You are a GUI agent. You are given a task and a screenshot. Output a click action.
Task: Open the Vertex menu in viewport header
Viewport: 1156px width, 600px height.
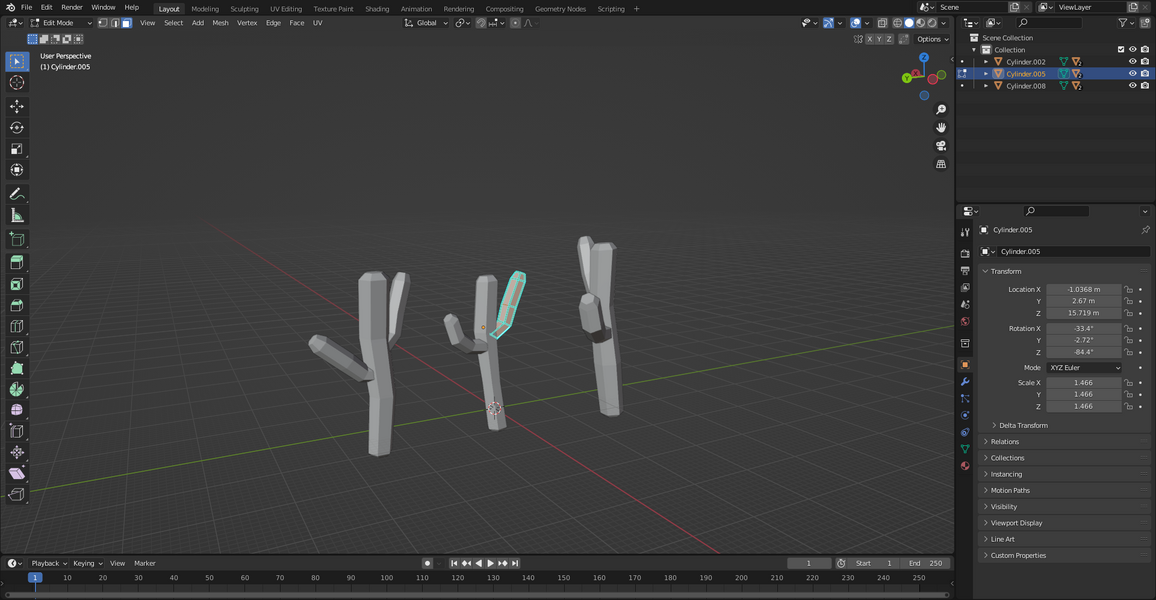247,23
